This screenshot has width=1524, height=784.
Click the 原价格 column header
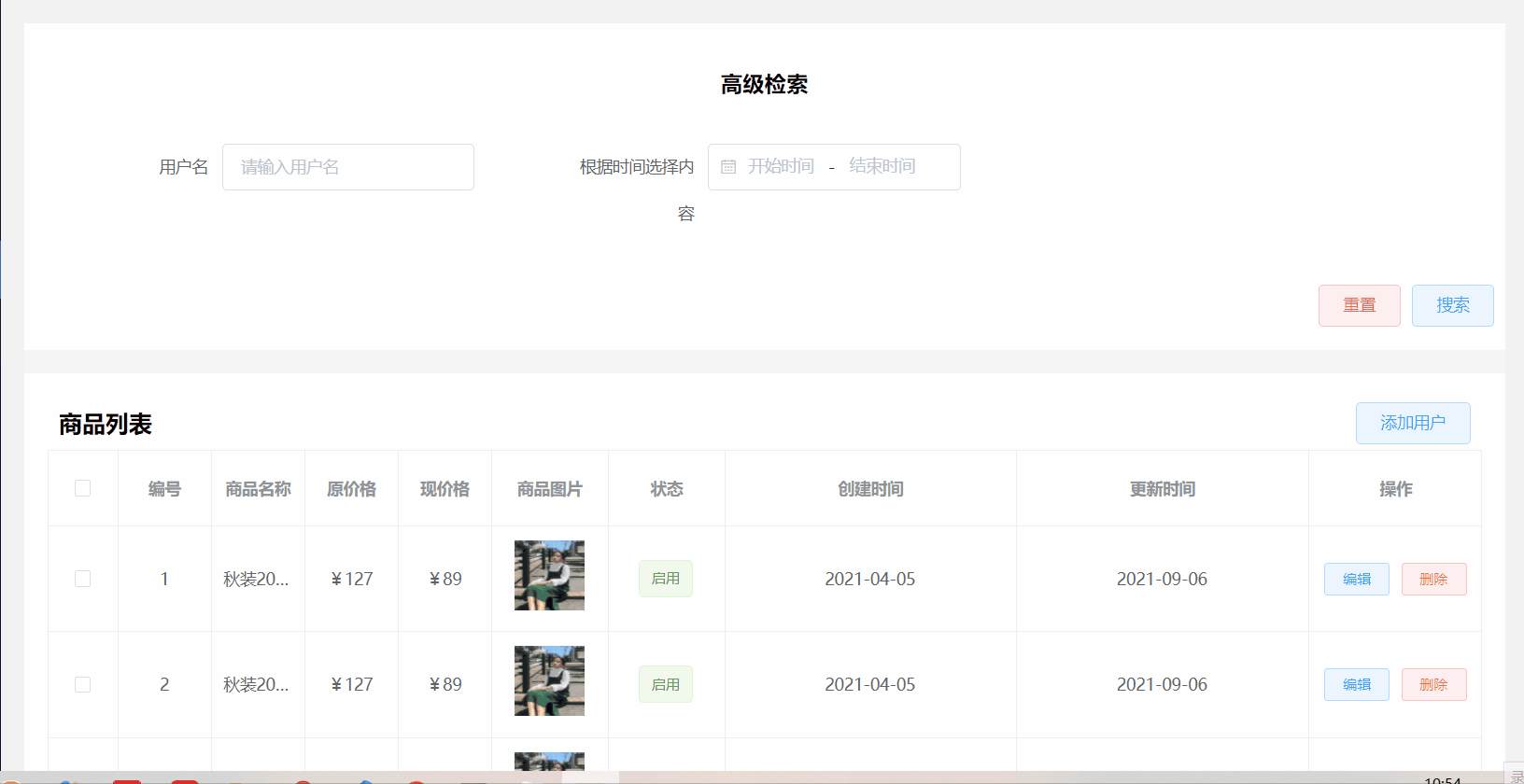(351, 489)
